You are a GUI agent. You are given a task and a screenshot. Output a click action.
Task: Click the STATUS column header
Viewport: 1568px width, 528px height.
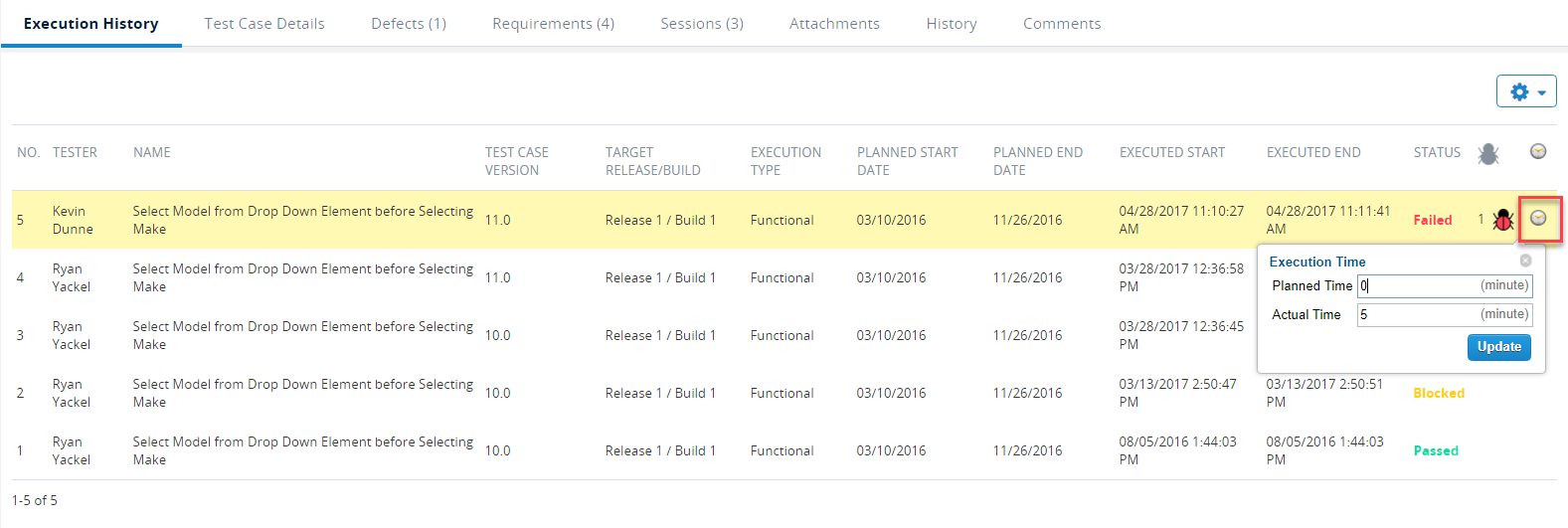(x=1437, y=152)
